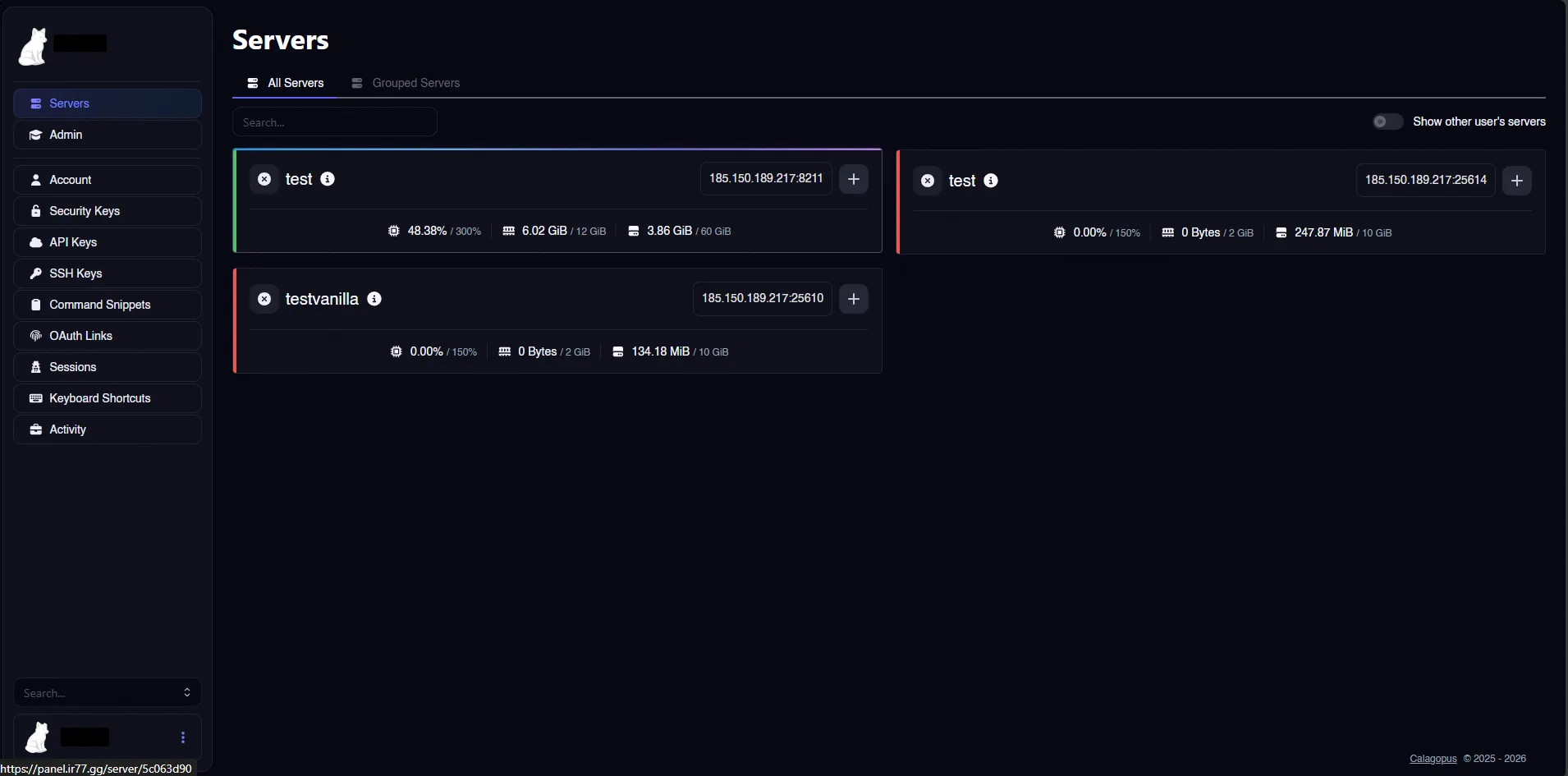
Task: Open the Calagopus footer link
Action: pyautogui.click(x=1433, y=759)
